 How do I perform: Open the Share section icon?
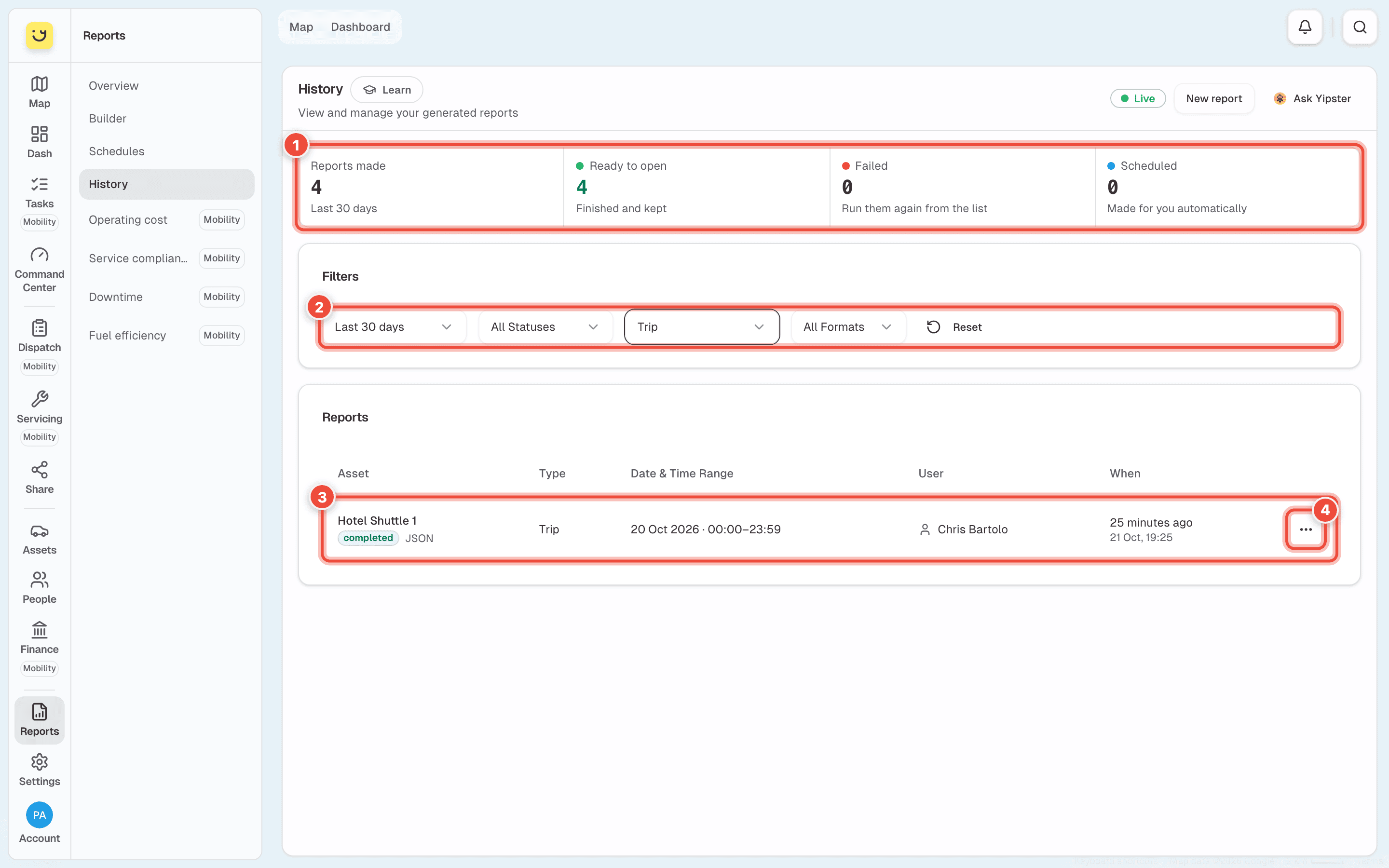coord(39,470)
